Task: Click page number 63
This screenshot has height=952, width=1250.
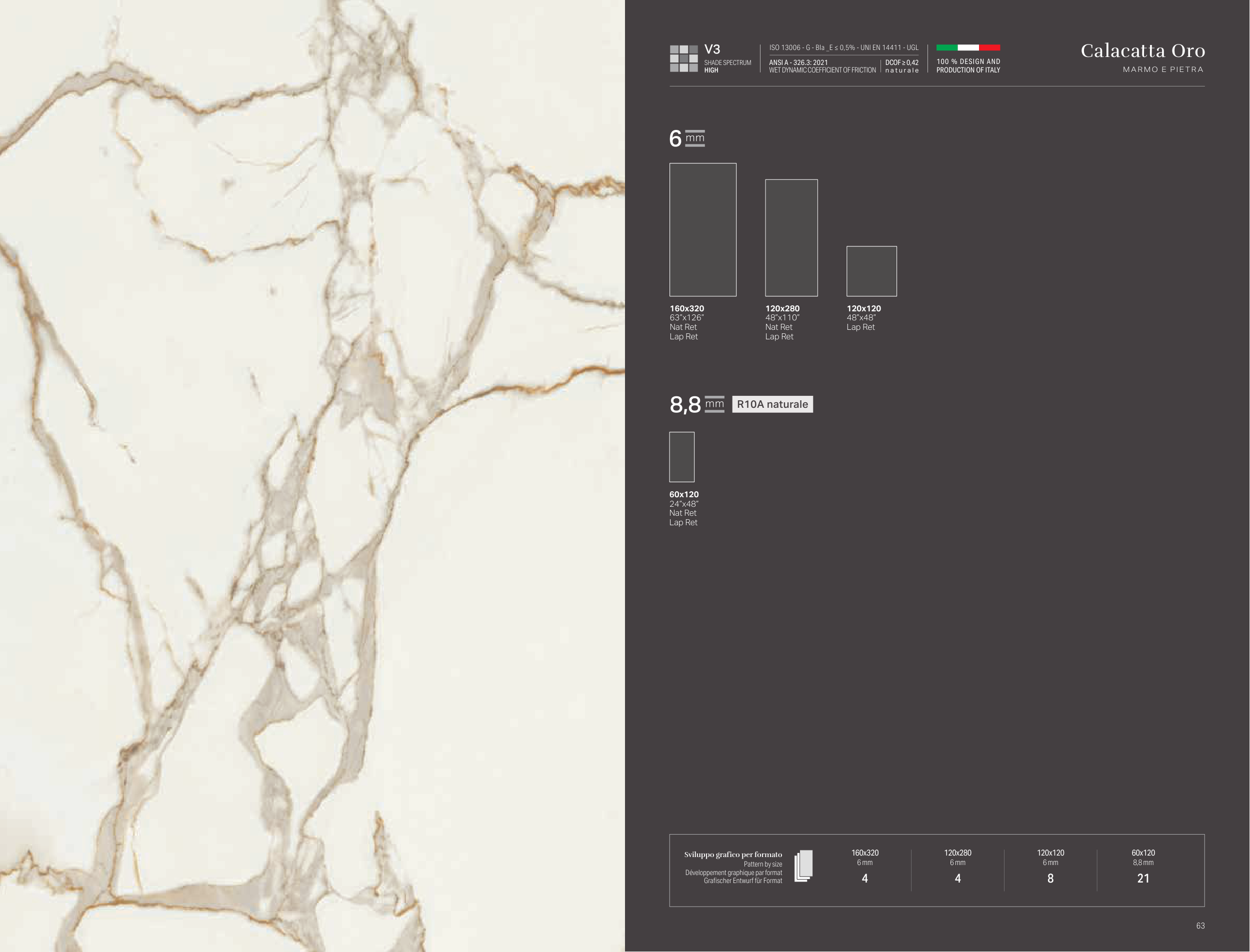Action: coord(1200,926)
